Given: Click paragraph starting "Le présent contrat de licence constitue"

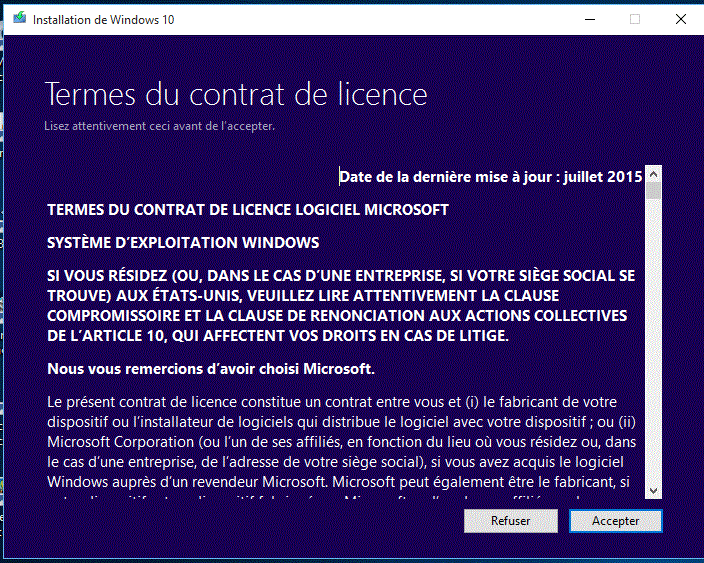Looking at the screenshot, I should pos(341,447).
